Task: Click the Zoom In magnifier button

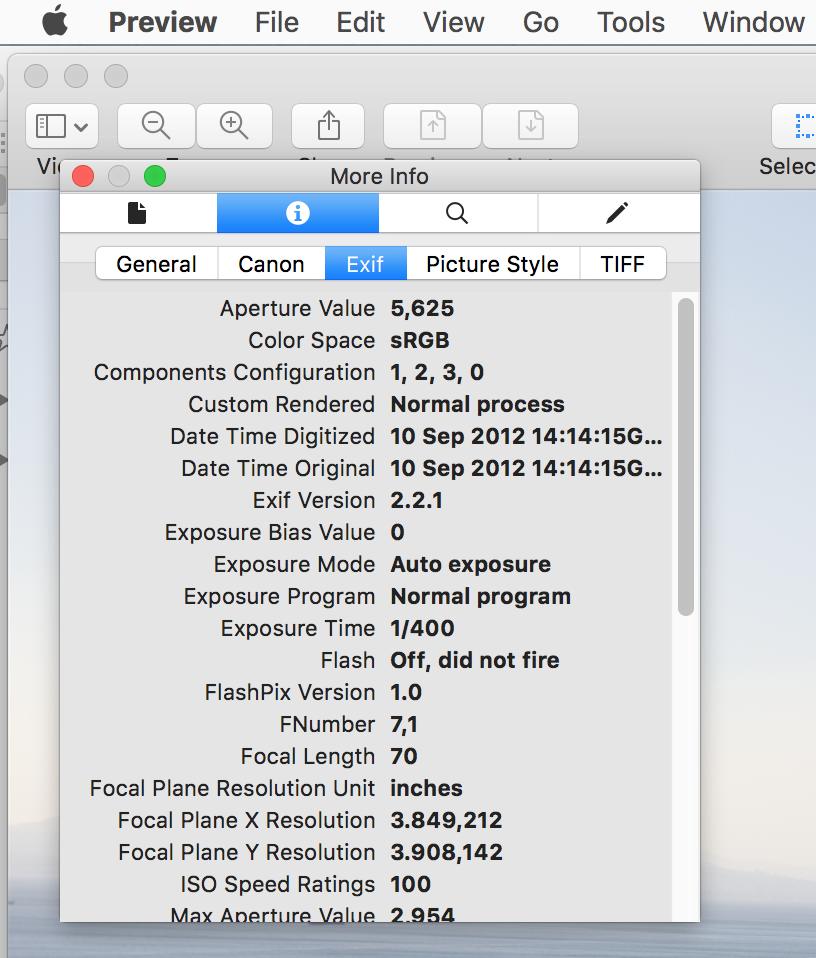Action: (x=234, y=126)
